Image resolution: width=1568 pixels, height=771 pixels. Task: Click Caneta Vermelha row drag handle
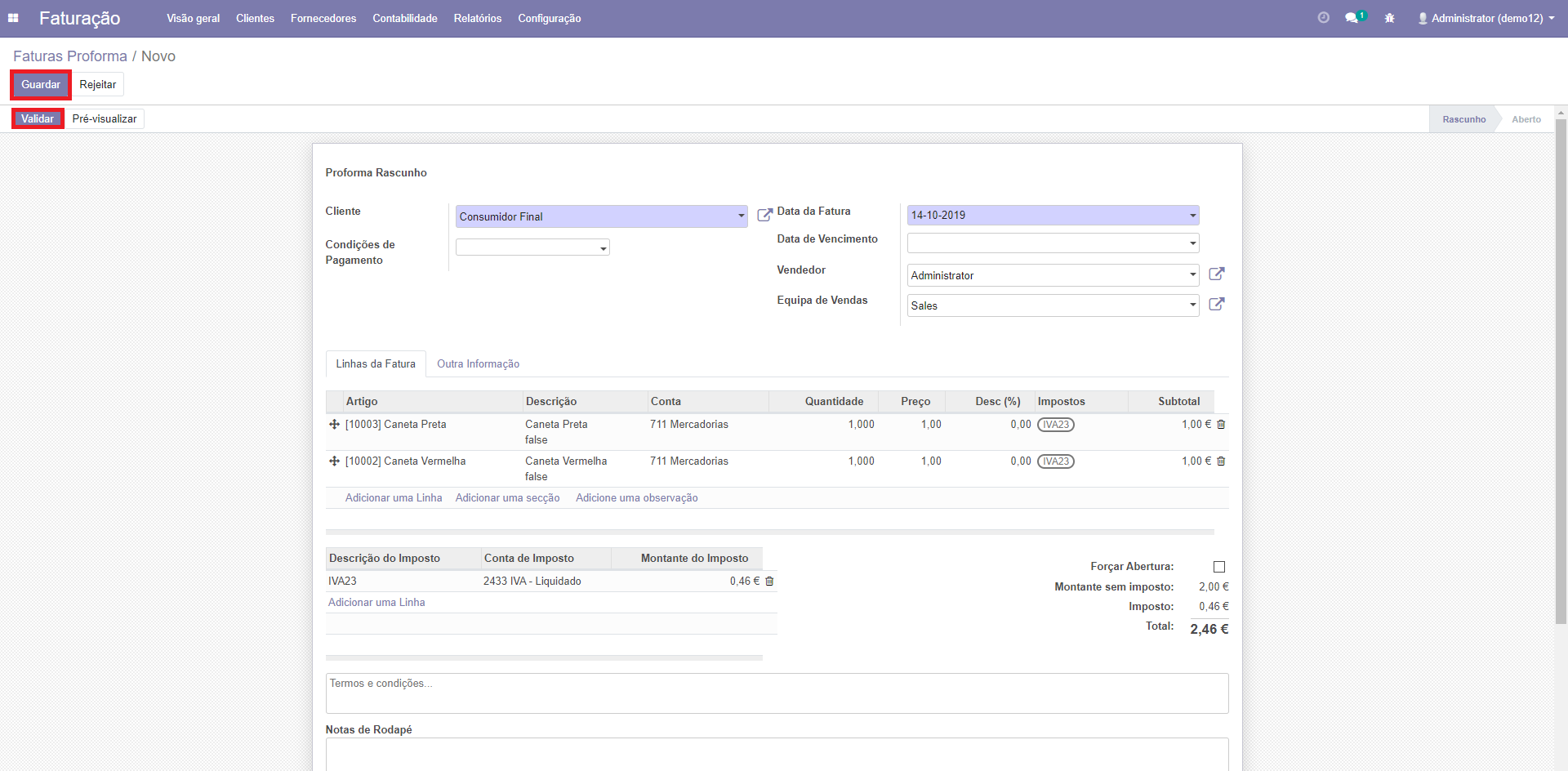334,461
